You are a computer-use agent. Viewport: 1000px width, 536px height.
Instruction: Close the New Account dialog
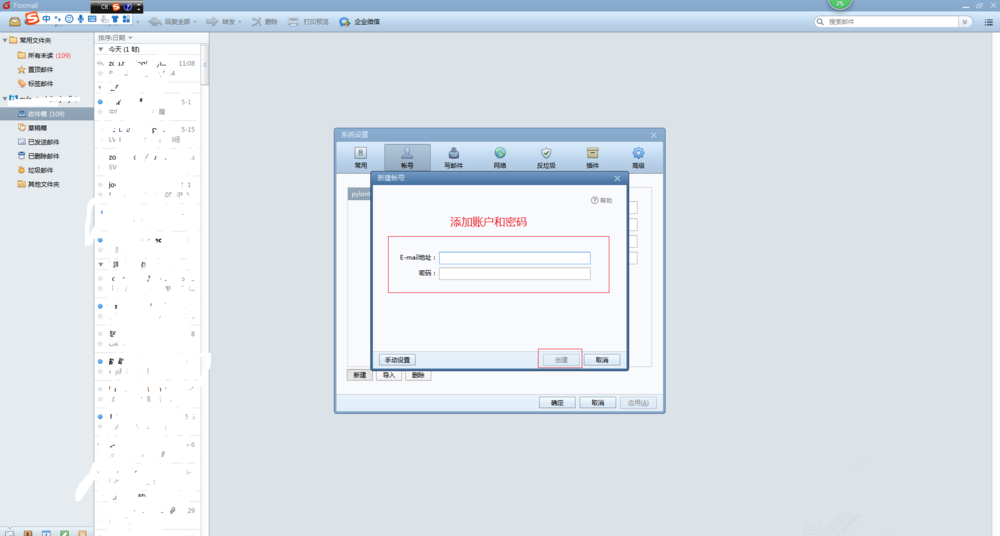tap(617, 179)
